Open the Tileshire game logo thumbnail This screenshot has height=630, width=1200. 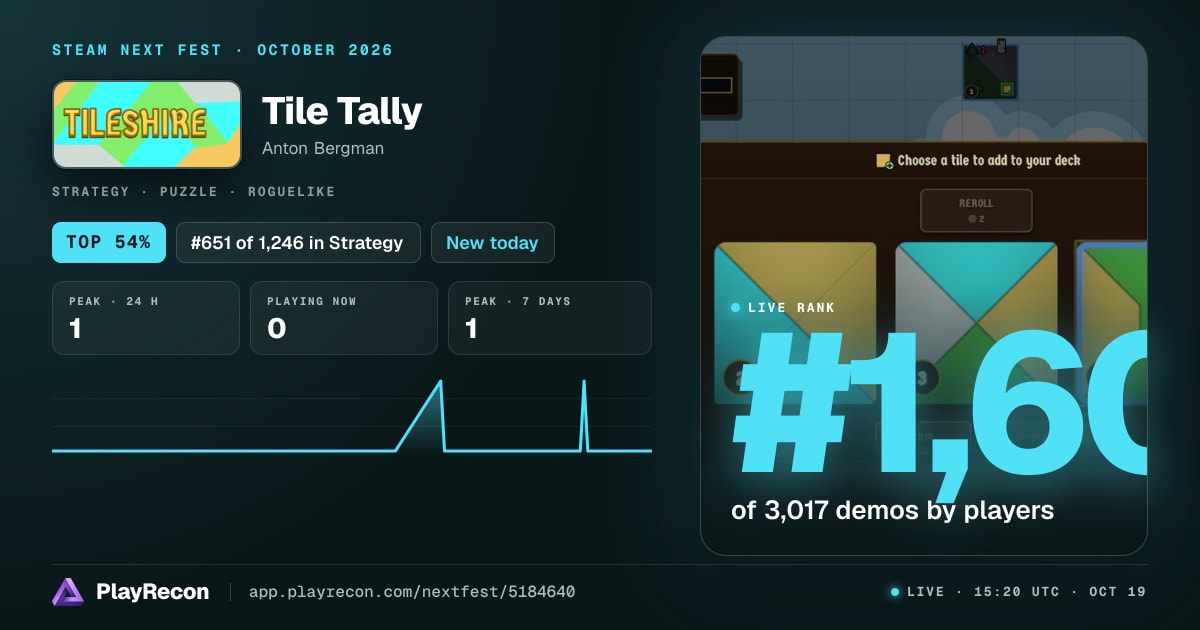click(147, 124)
